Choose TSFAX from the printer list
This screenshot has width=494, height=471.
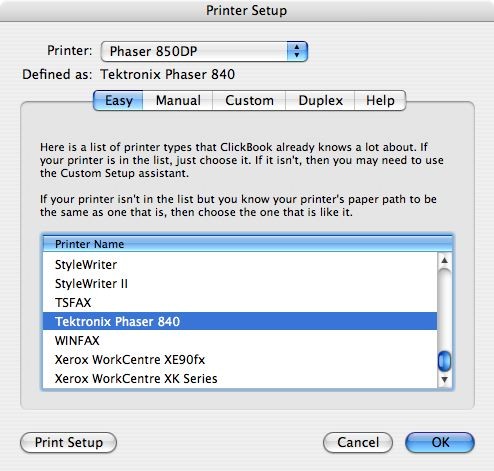point(240,303)
